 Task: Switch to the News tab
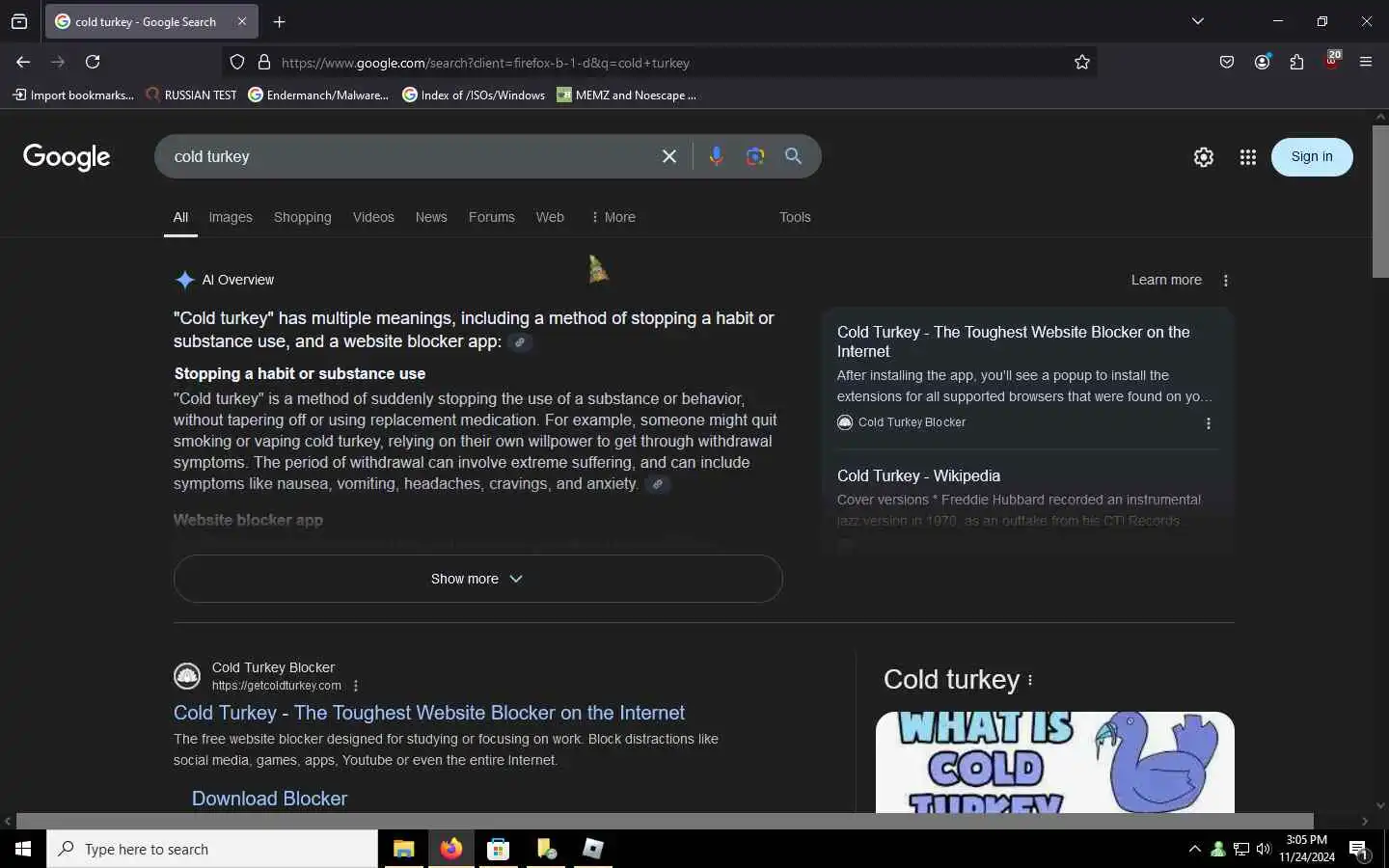pyautogui.click(x=431, y=217)
